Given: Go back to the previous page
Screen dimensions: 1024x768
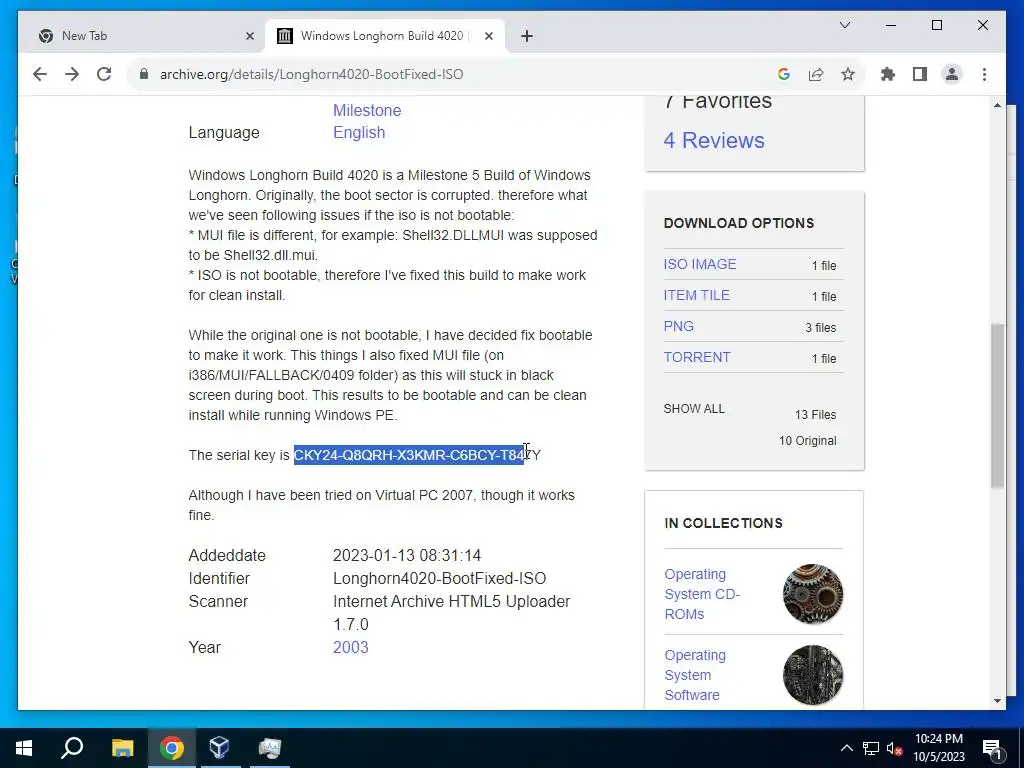Looking at the screenshot, I should tap(40, 74).
